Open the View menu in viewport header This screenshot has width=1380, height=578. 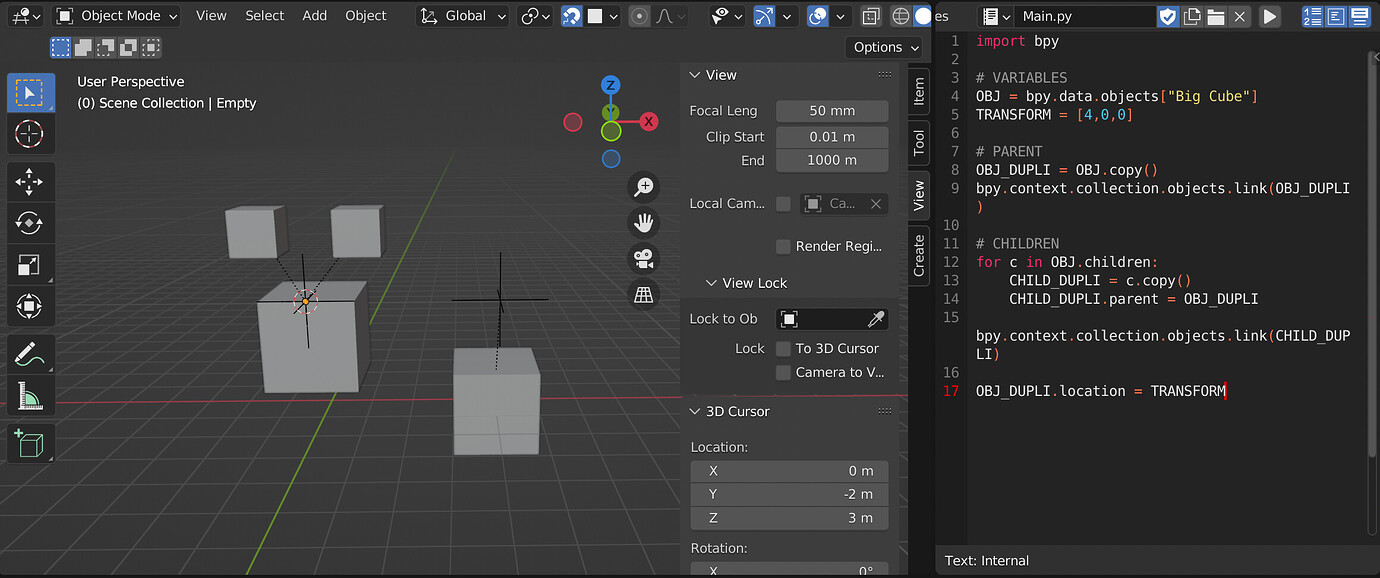pyautogui.click(x=211, y=16)
